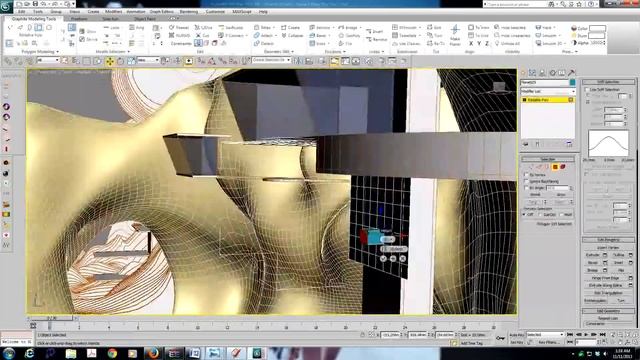The height and width of the screenshot is (360, 640).
Task: Click vertex Color swatch in ribbon
Action: pyautogui.click(x=597, y=28)
